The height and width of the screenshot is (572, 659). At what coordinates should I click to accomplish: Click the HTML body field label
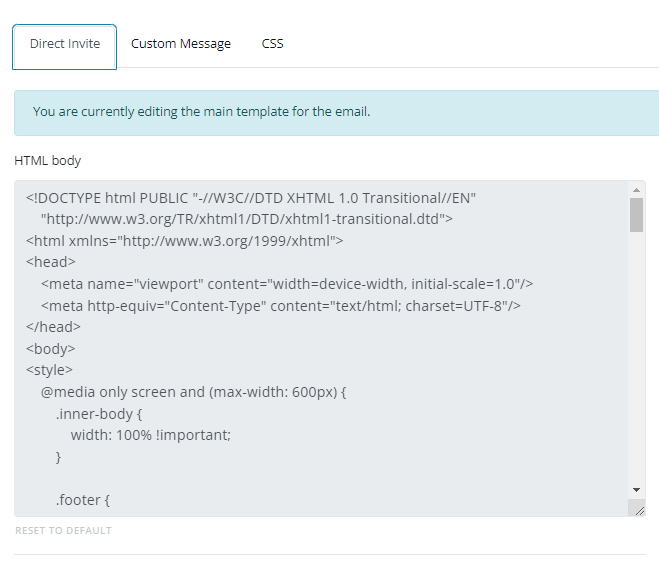click(47, 161)
